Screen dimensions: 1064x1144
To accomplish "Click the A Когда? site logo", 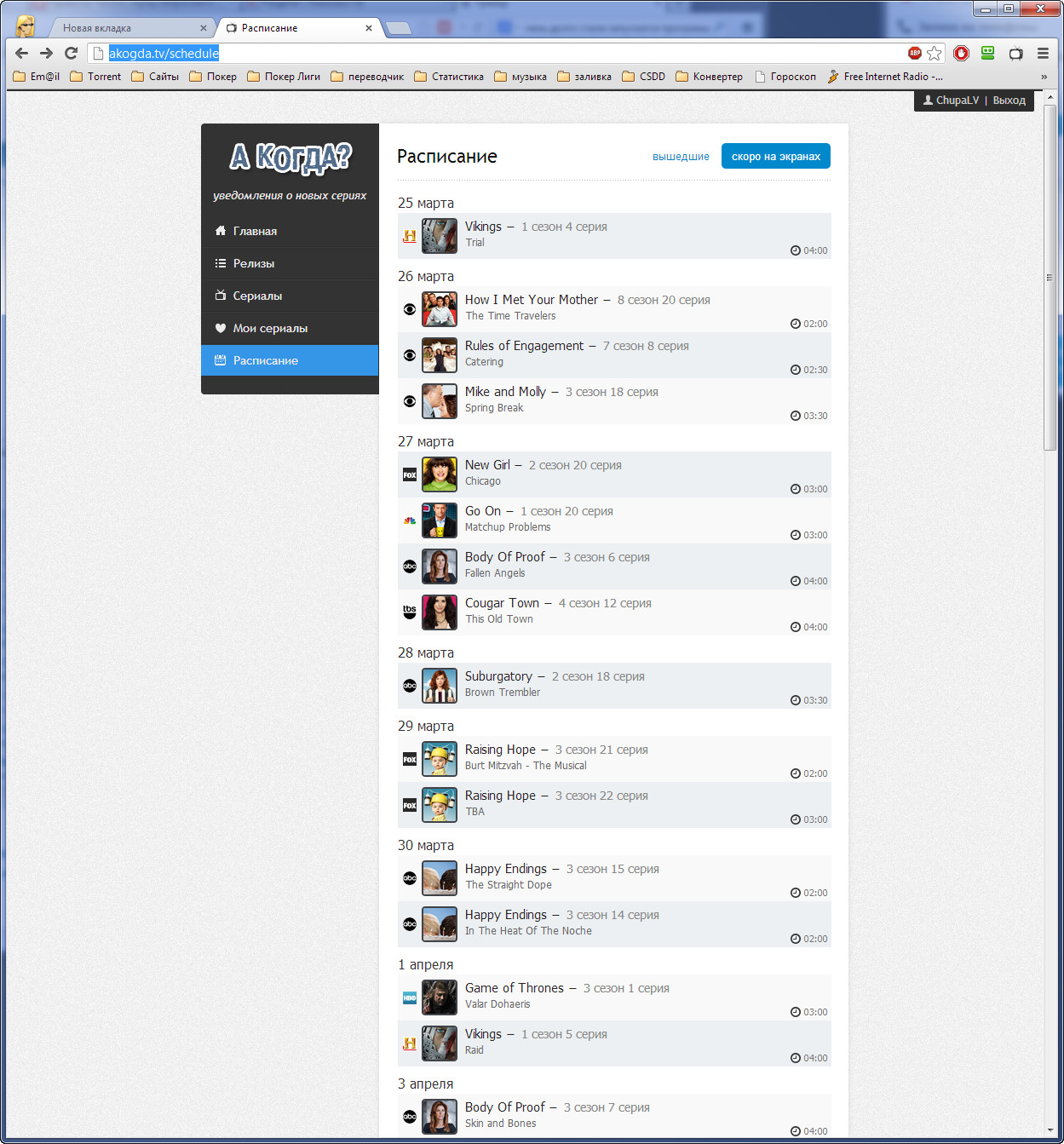I will point(290,157).
